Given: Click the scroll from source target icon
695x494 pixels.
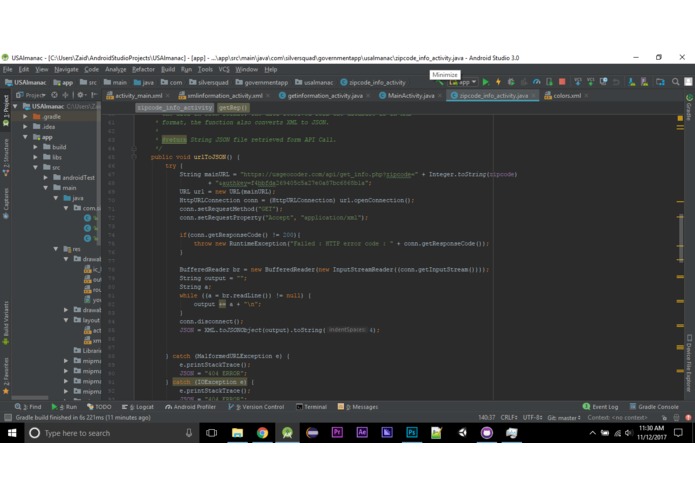Looking at the screenshot, I should [x=54, y=95].
